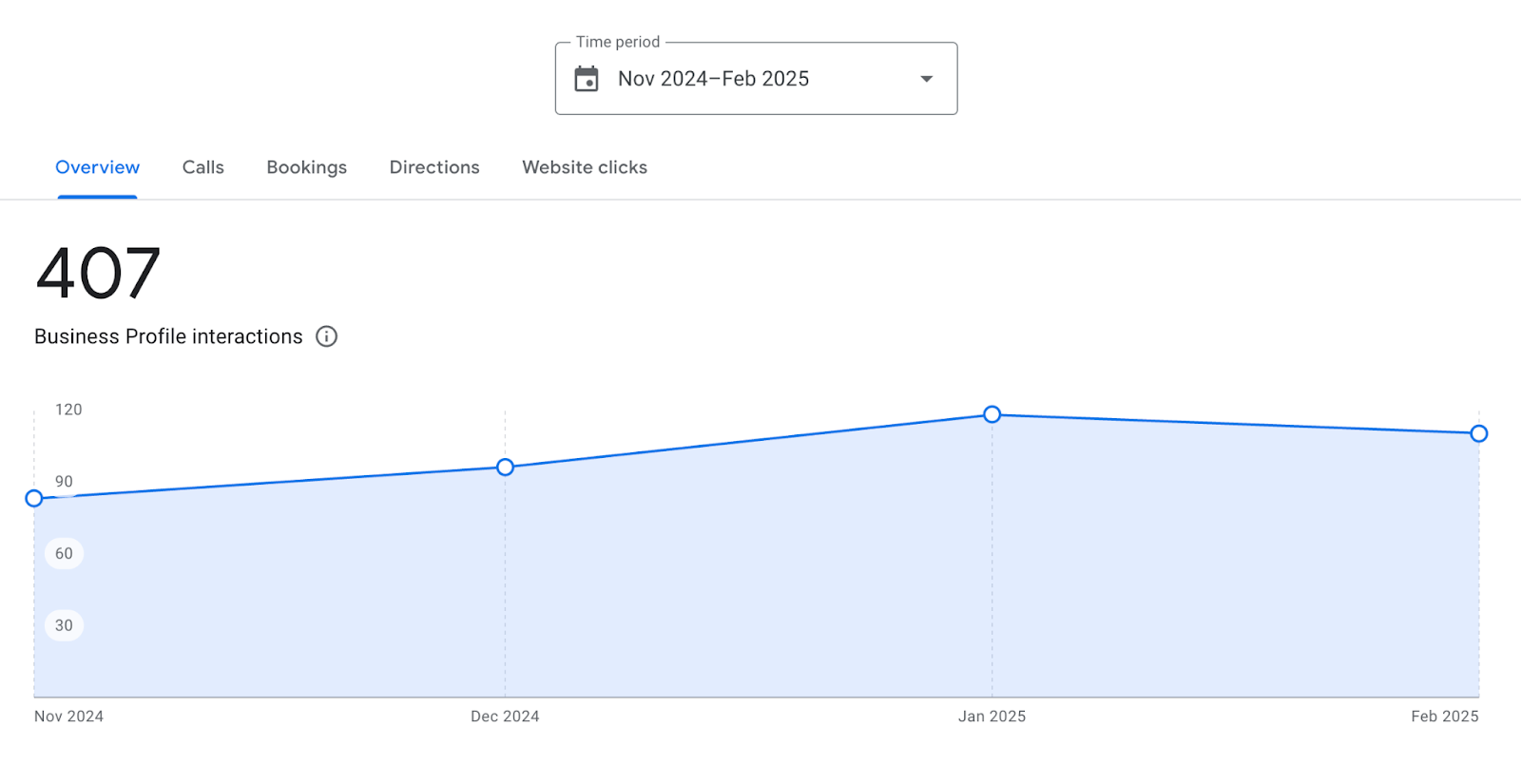Viewport: 1521px width, 784px height.
Task: Click the Dec 2024 x-axis label
Action: pos(505,717)
